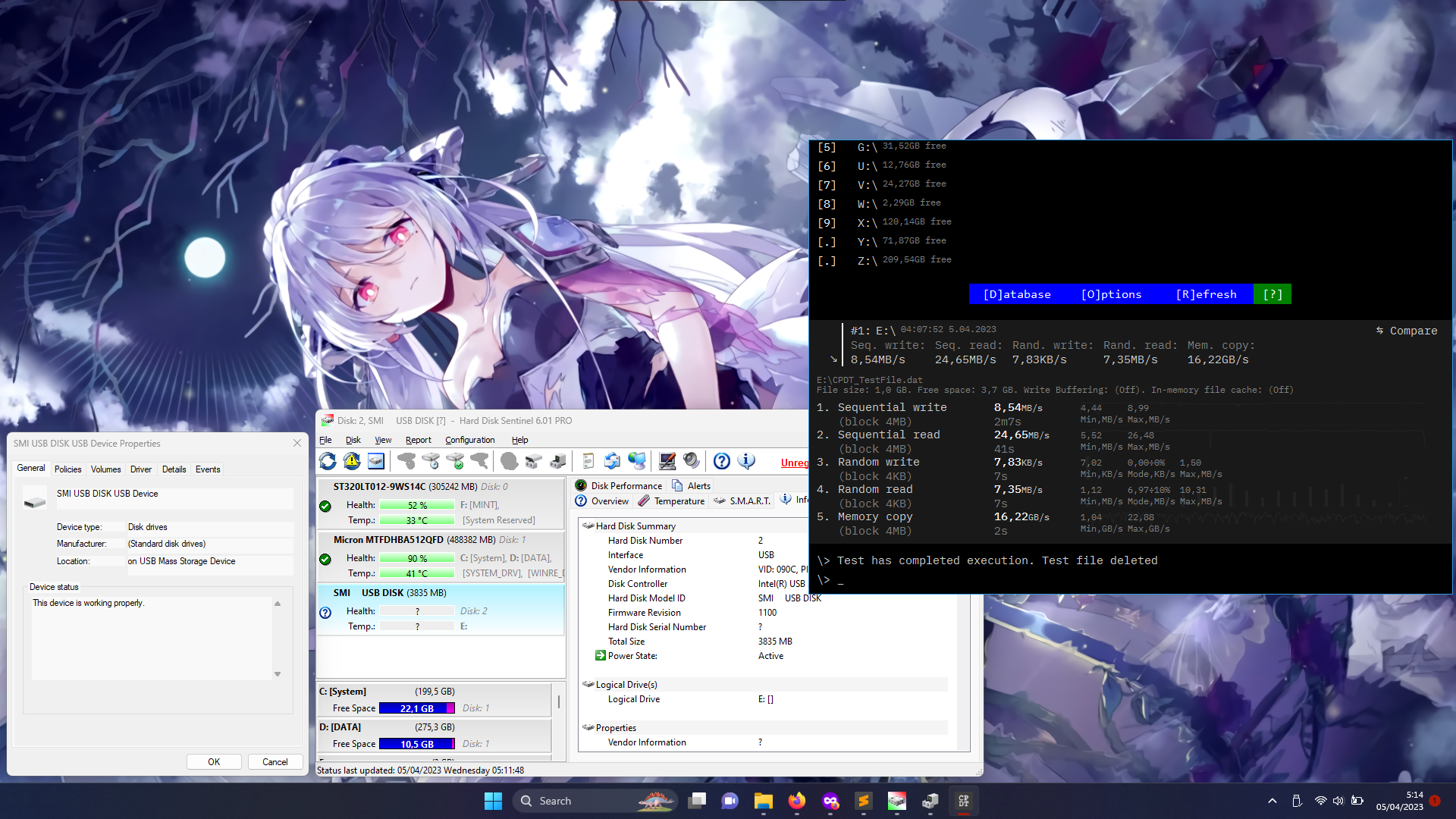The image size is (1456, 819).
Task: Click the [R]efresh button in CPDT
Action: (x=1206, y=294)
